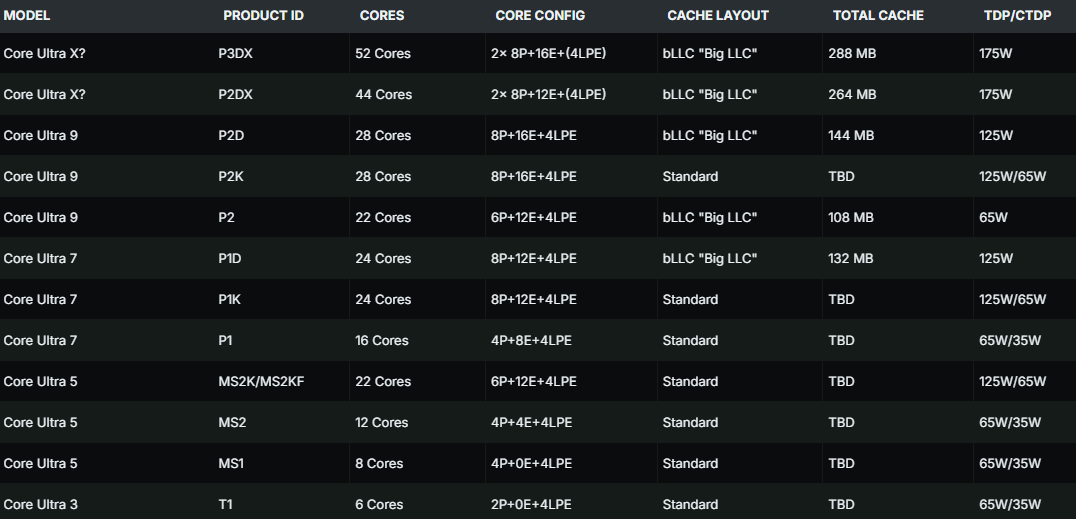Select the CORES column header

pyautogui.click(x=382, y=16)
